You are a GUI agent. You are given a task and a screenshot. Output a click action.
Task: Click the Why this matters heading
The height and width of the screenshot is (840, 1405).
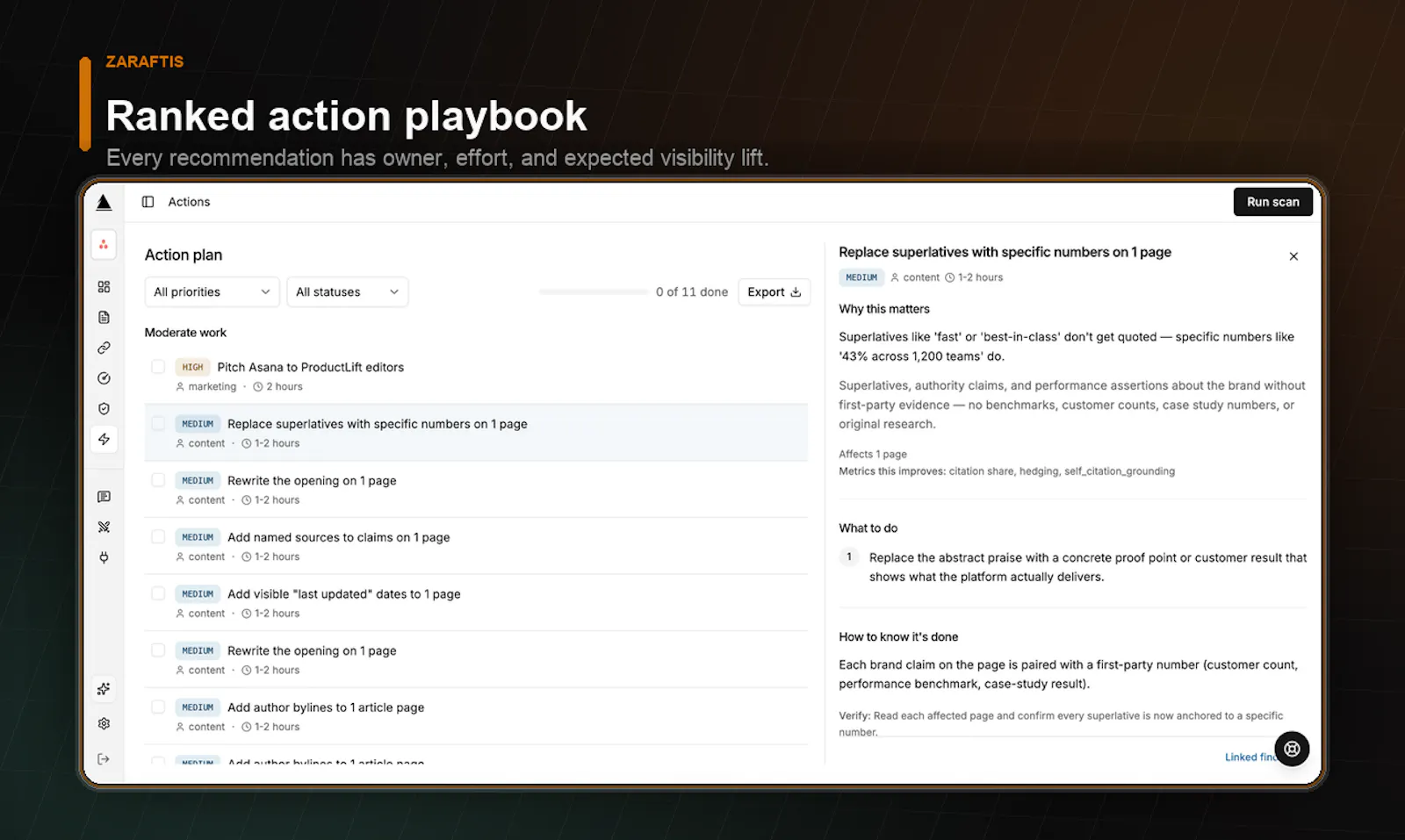pyautogui.click(x=884, y=309)
